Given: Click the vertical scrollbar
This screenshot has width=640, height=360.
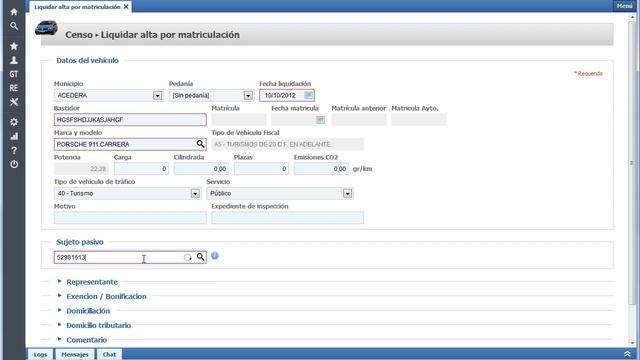Looking at the screenshot, I should pyautogui.click(x=632, y=162).
